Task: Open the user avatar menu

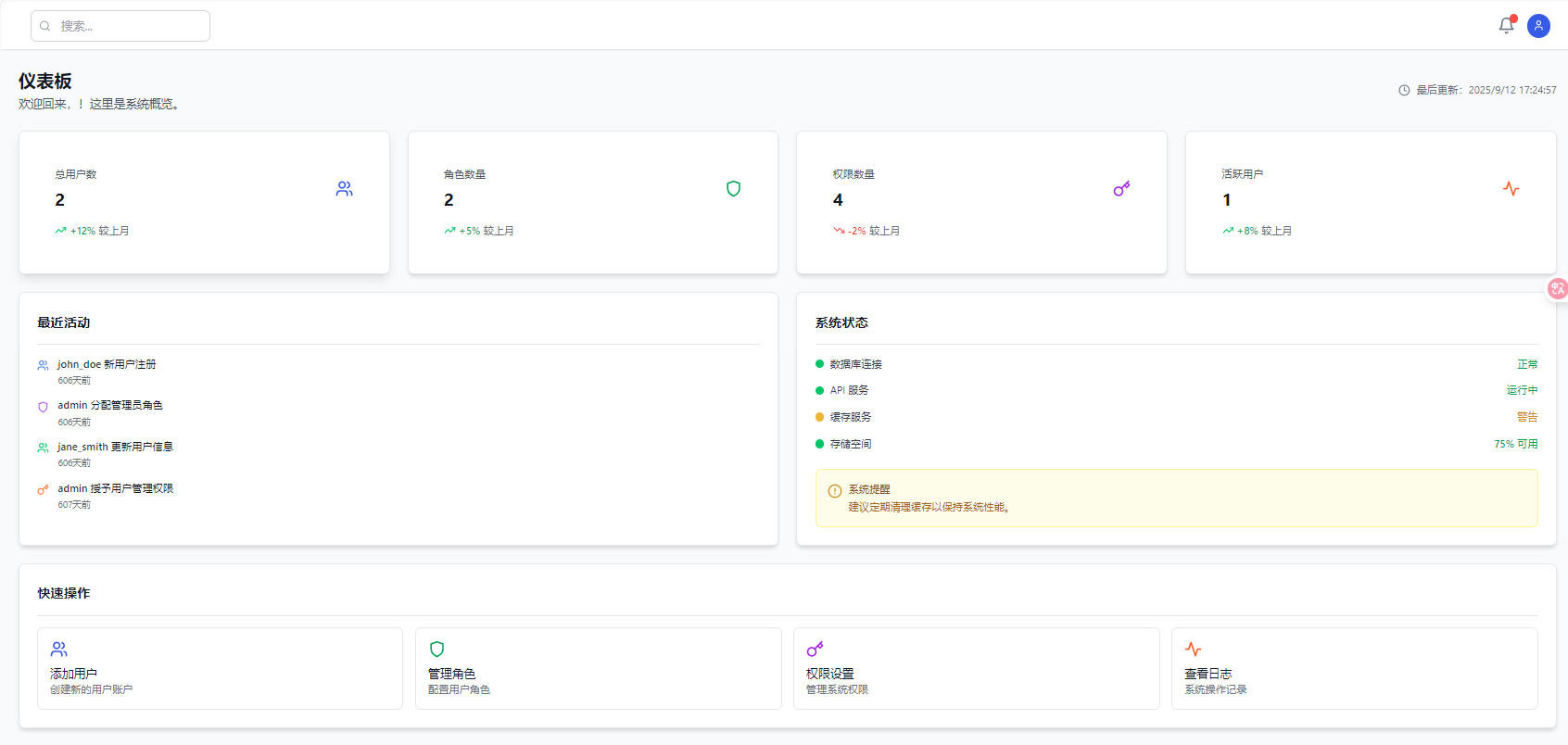Action: pos(1538,26)
